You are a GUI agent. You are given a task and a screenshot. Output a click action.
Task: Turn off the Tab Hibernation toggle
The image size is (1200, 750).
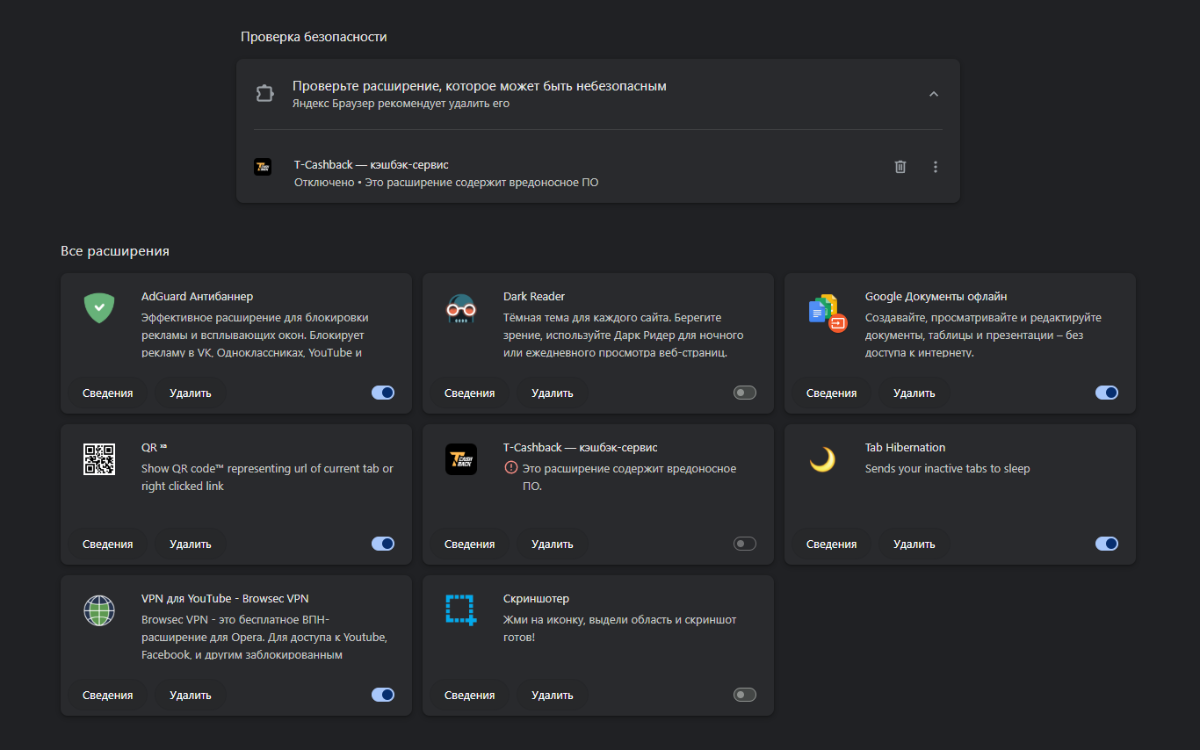[1106, 544]
